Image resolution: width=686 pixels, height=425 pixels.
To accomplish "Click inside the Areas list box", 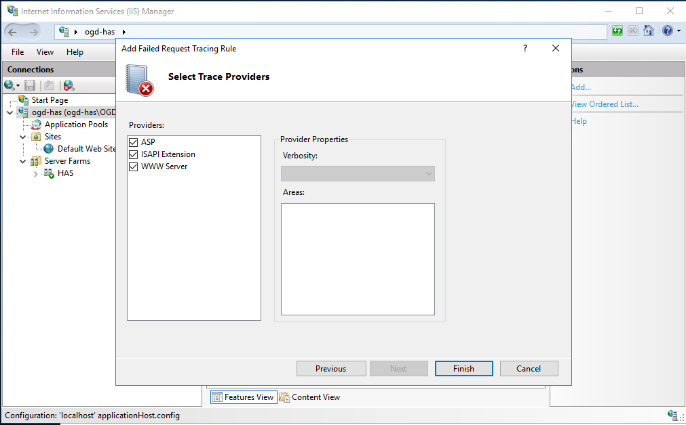I will 357,259.
